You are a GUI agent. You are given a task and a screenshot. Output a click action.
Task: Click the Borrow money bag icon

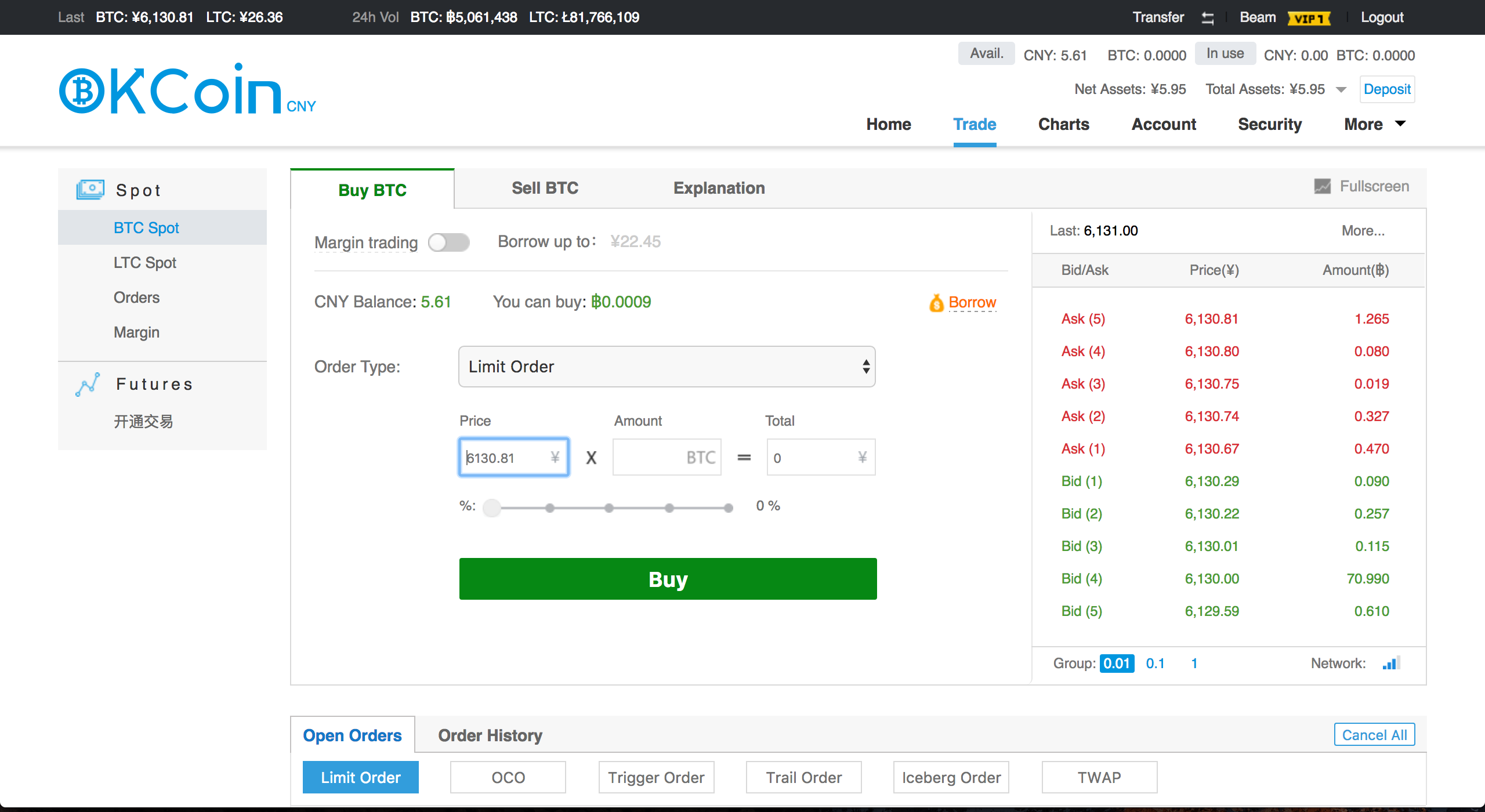[936, 303]
